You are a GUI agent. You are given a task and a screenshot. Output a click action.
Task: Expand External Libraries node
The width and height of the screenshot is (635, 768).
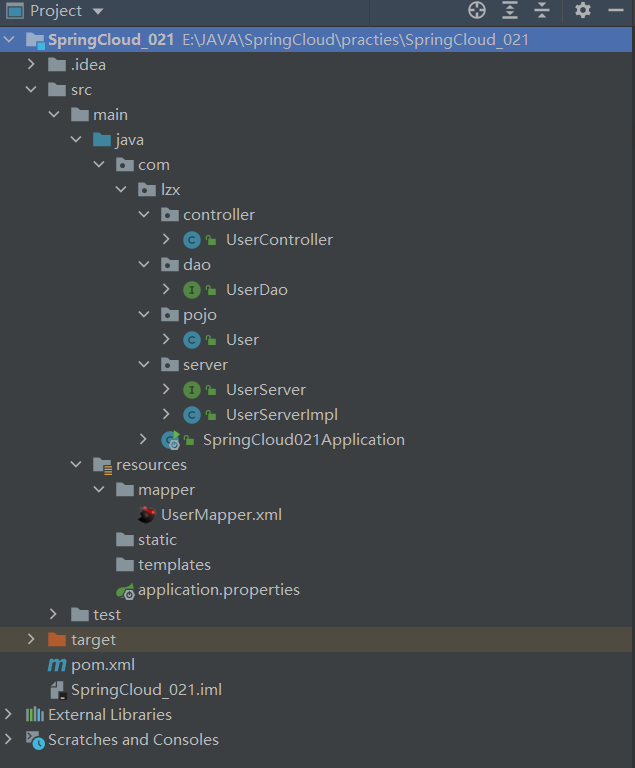click(x=8, y=714)
